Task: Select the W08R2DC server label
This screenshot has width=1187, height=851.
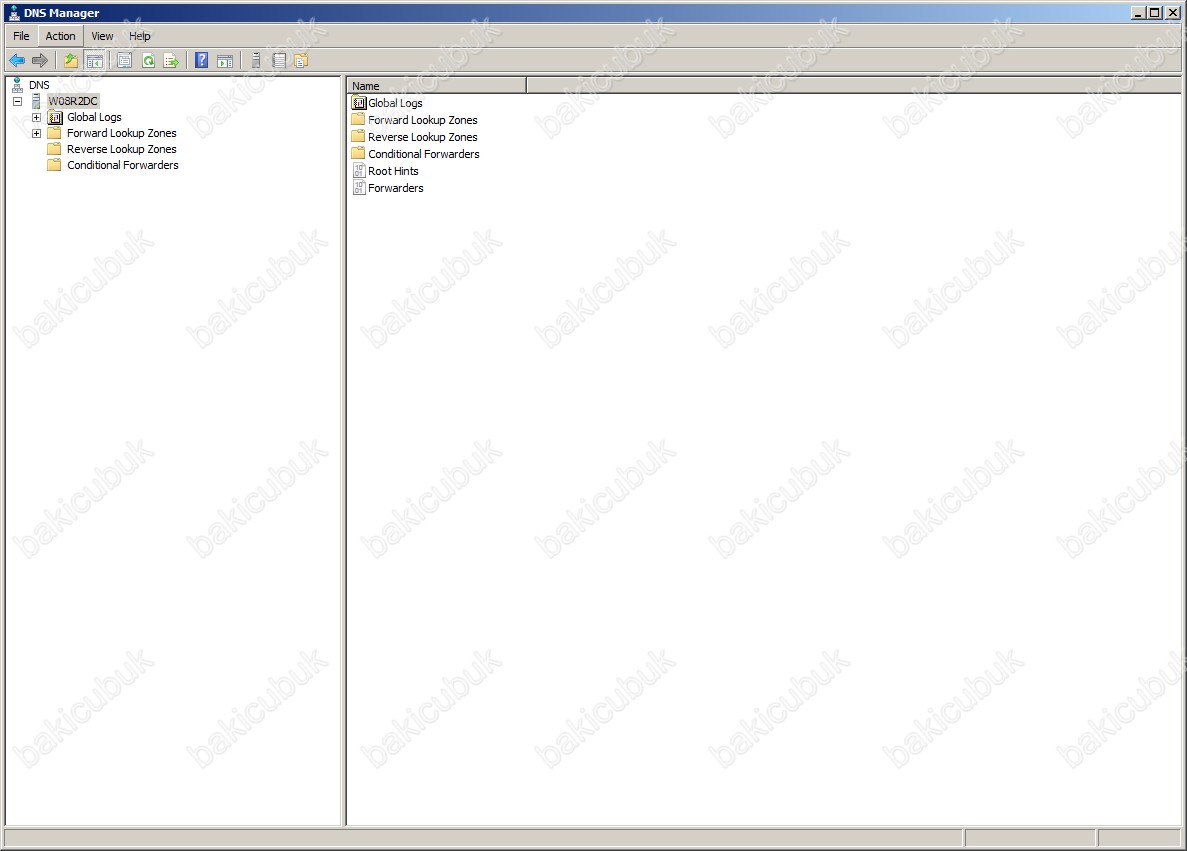Action: click(73, 101)
